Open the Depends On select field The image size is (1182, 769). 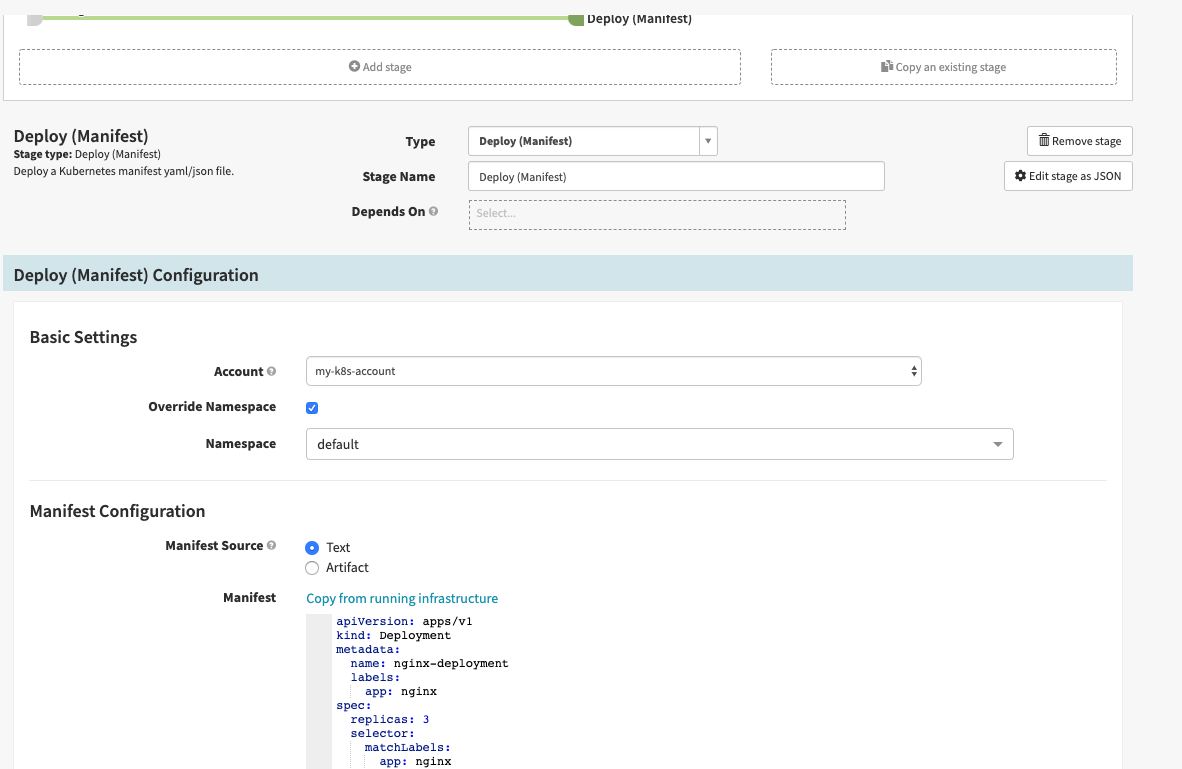(657, 214)
